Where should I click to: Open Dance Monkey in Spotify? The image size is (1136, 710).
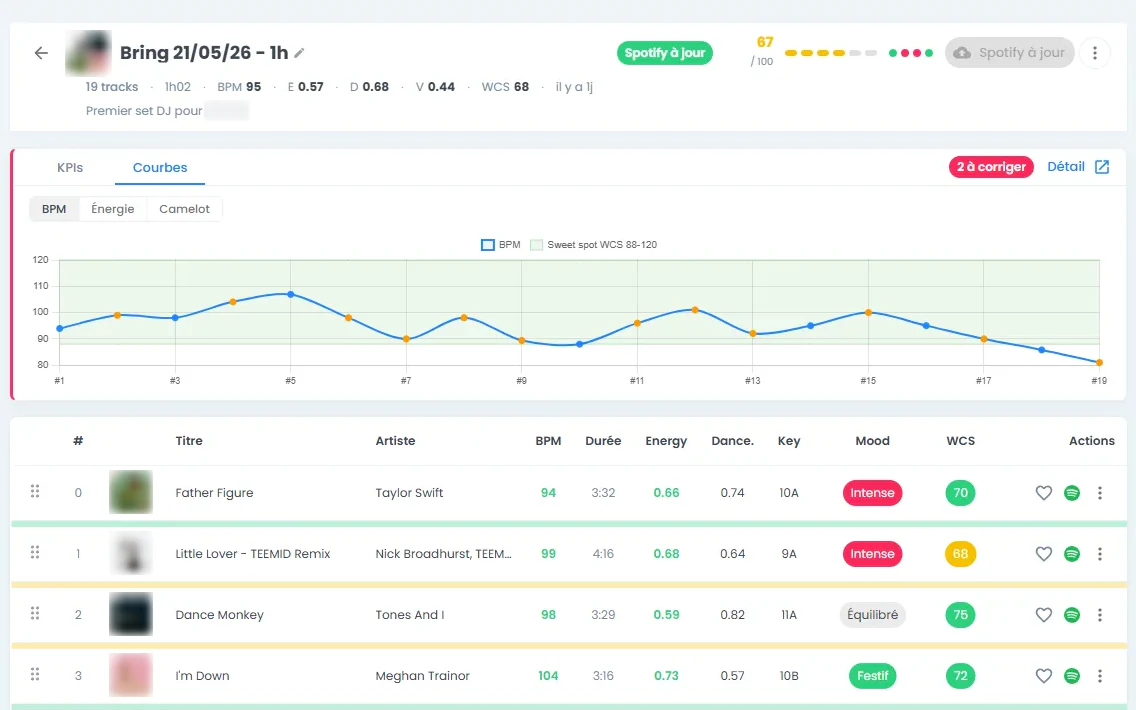click(x=1072, y=615)
